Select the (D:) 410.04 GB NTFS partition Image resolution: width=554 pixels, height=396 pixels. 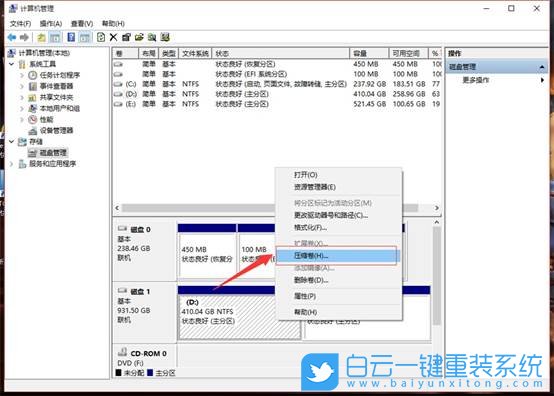240,313
